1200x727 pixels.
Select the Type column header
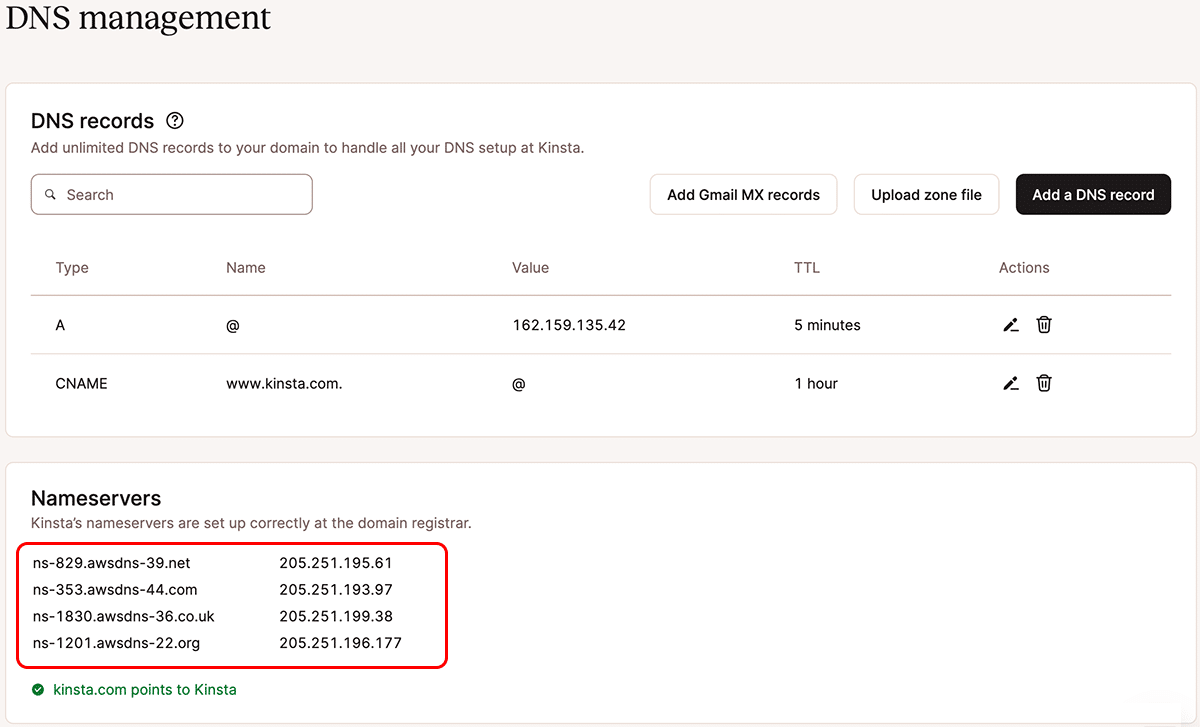[72, 268]
